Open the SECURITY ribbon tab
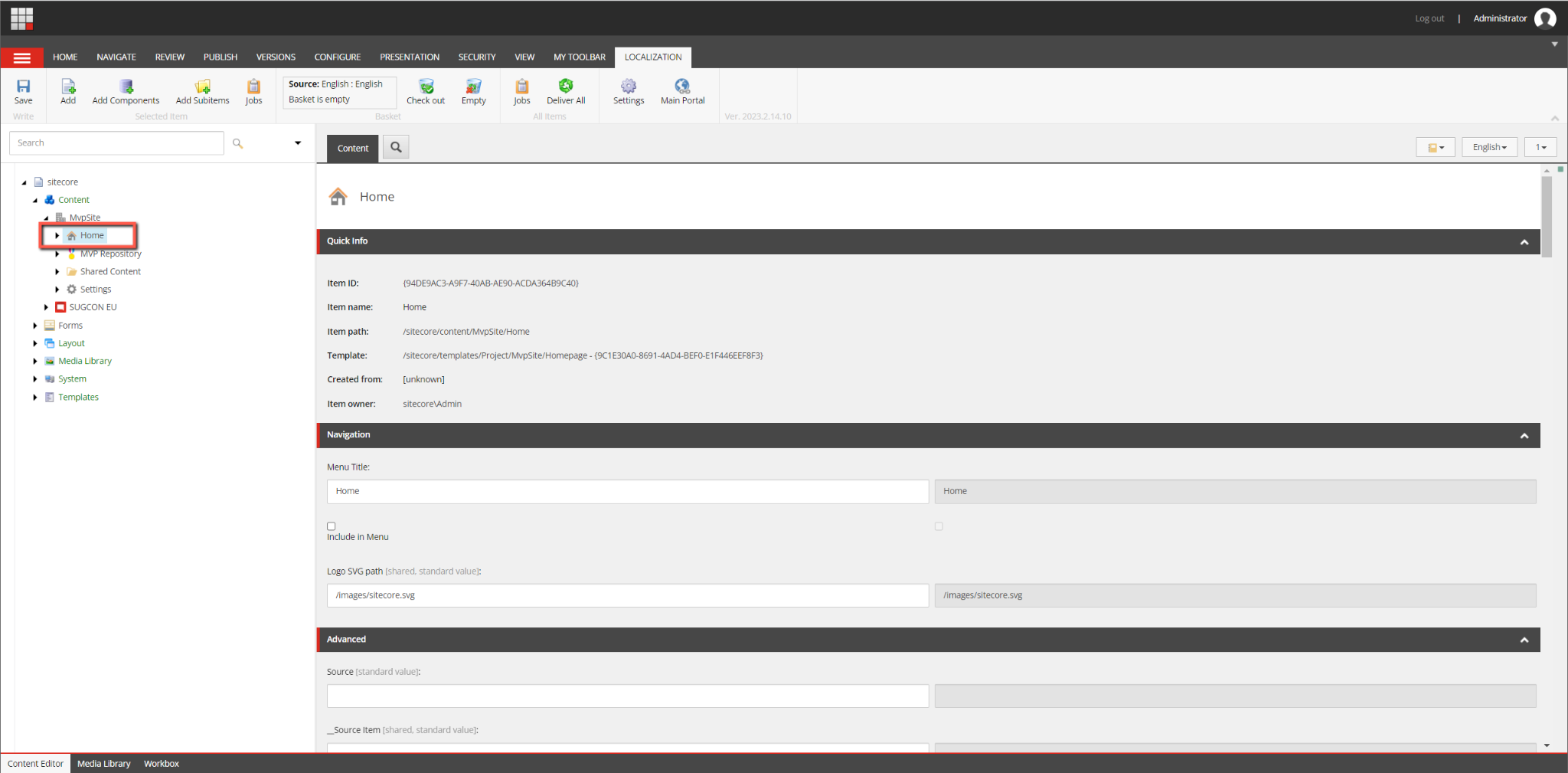1568x773 pixels. 477,57
